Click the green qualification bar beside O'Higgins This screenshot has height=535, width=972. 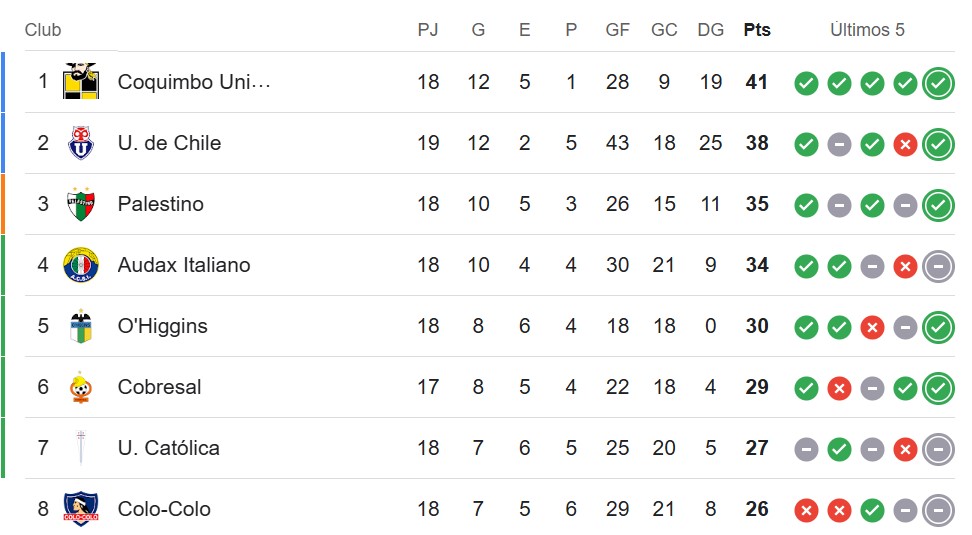(3, 326)
